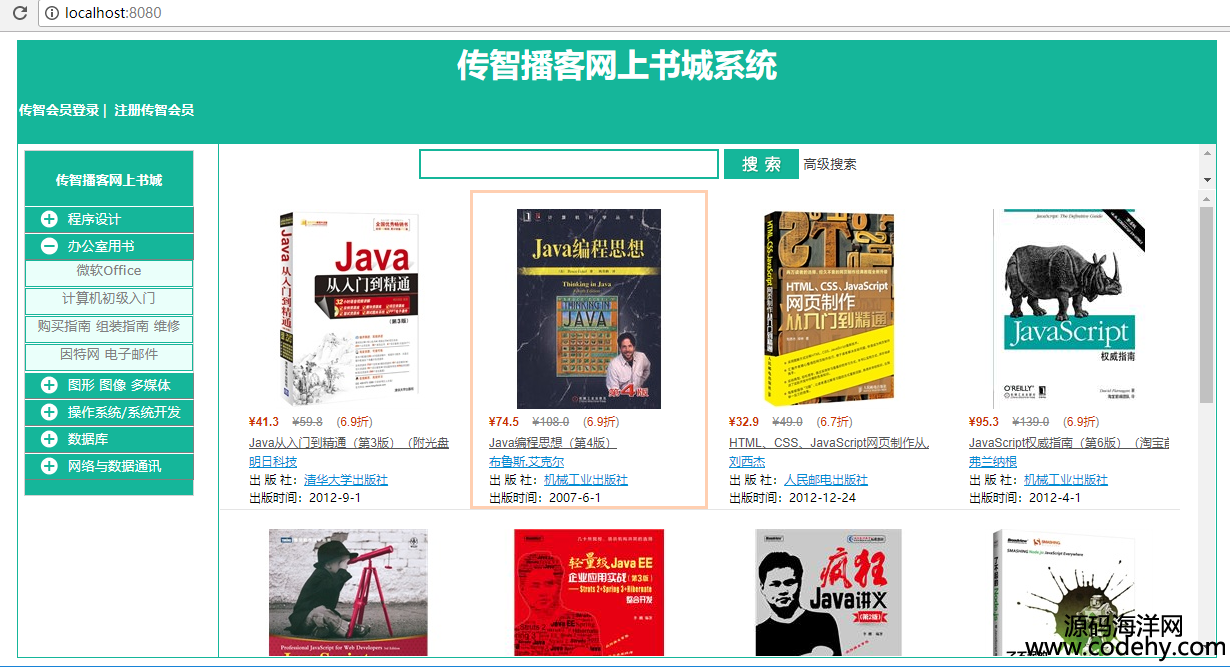The width and height of the screenshot is (1230, 667).
Task: Click the price ¥95.3
Action: (984, 422)
